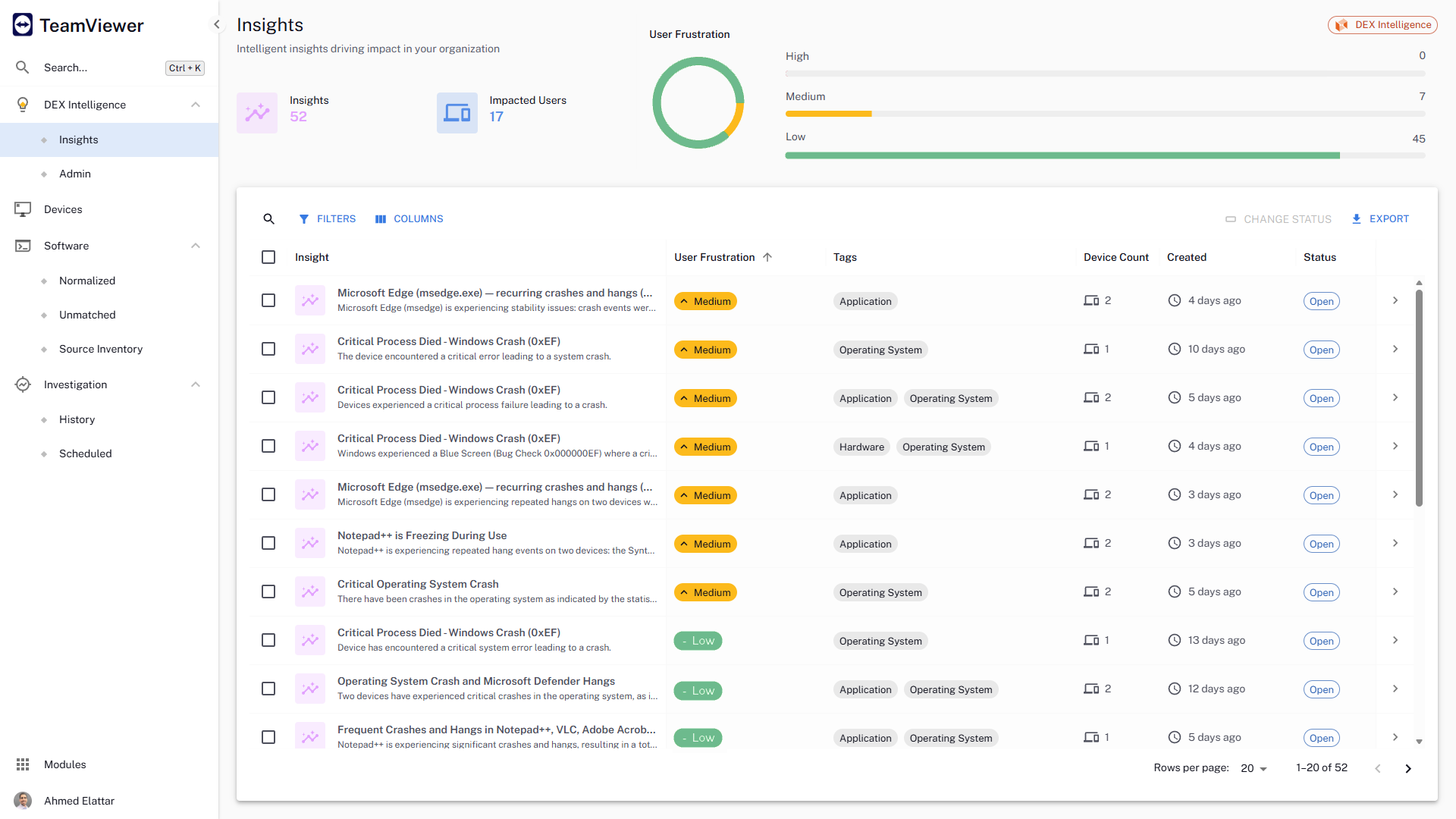Click the Investigation icon in sidebar
This screenshot has width=1456, height=819.
pos(23,384)
